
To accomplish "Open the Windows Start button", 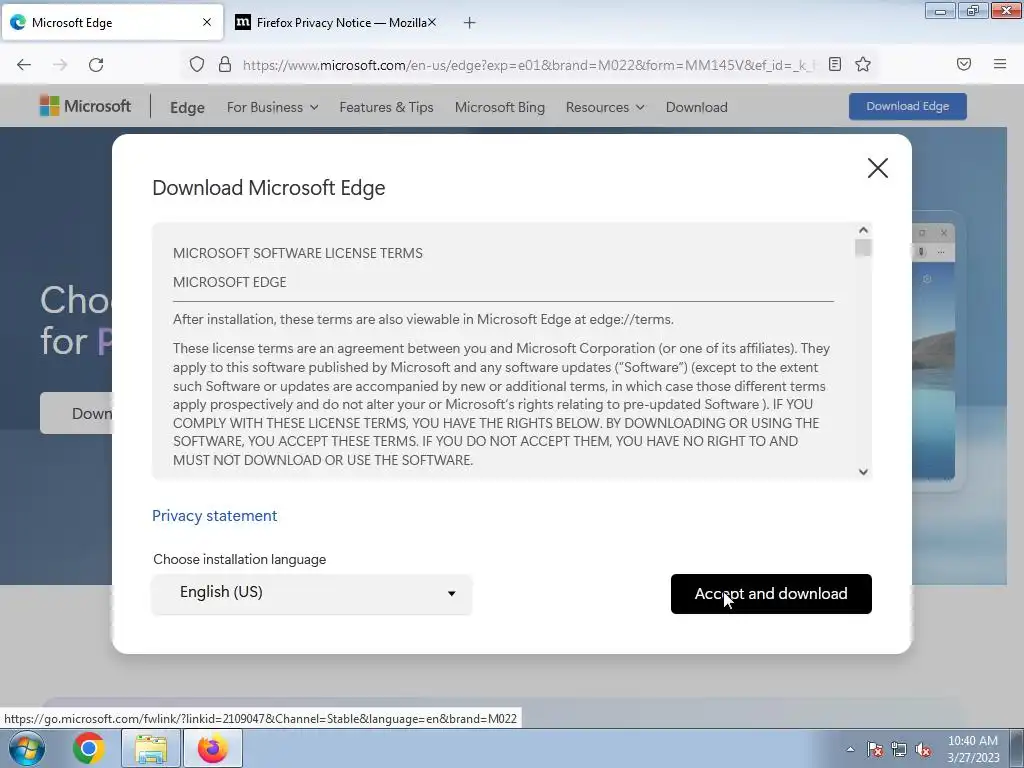I will pos(27,748).
